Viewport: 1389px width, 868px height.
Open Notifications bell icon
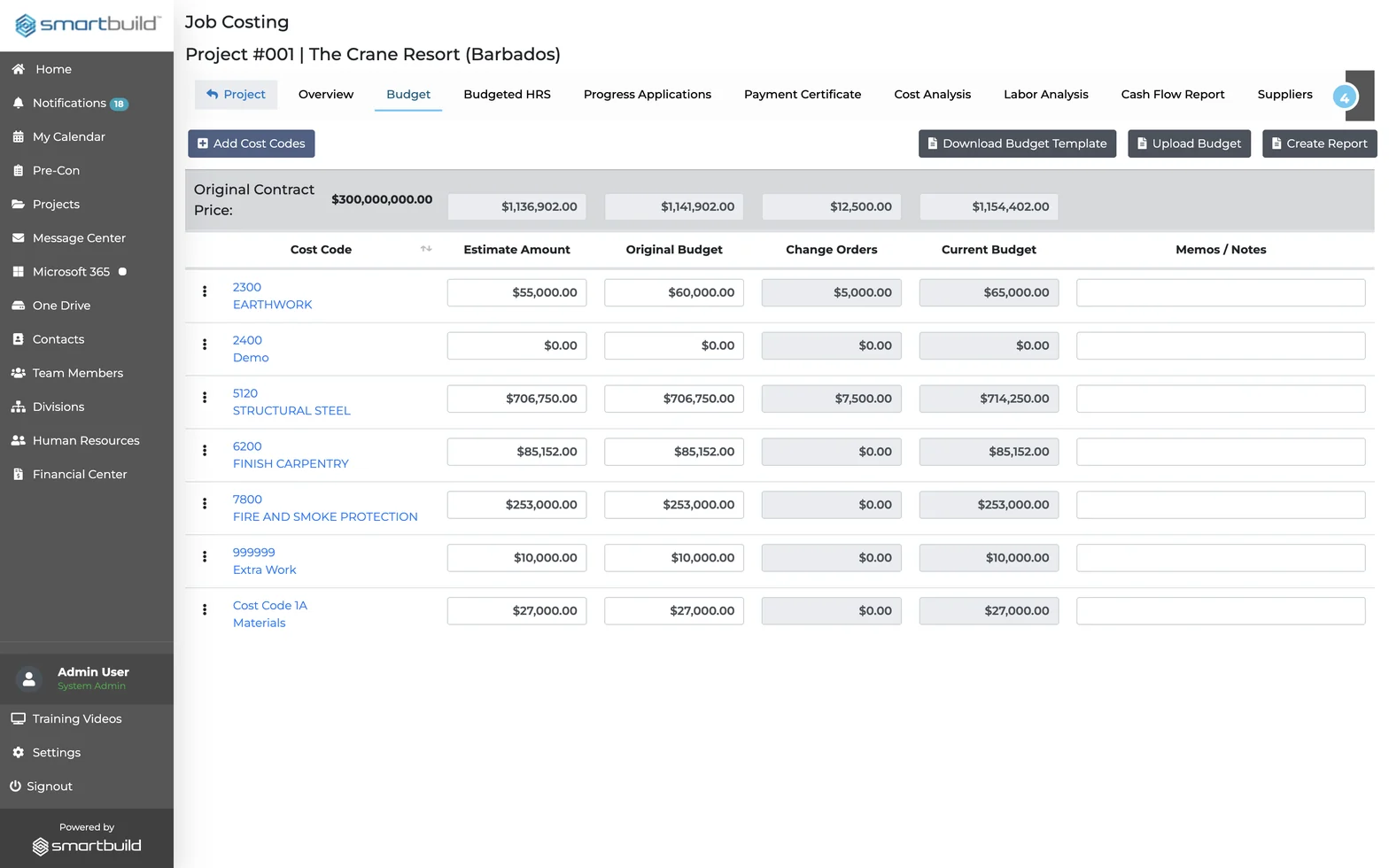click(x=18, y=103)
